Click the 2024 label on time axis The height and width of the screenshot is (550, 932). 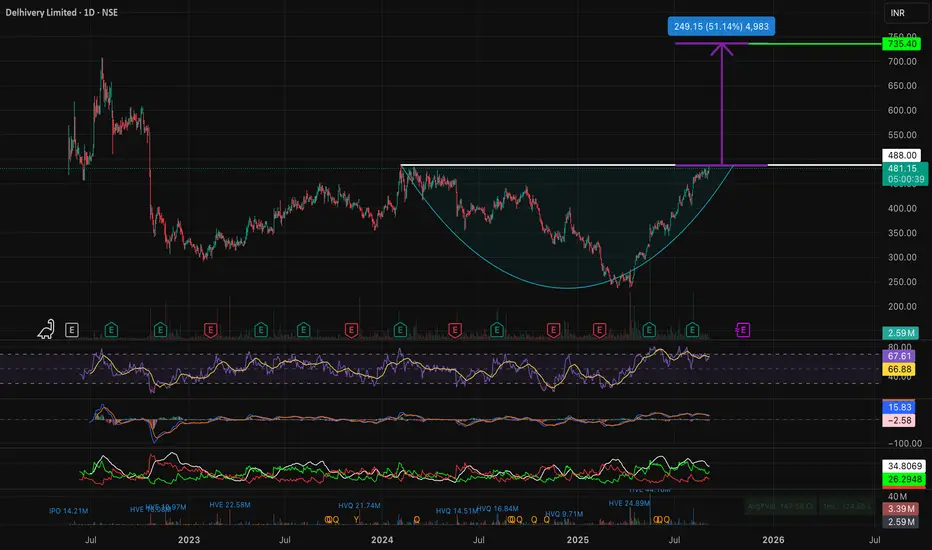click(382, 540)
